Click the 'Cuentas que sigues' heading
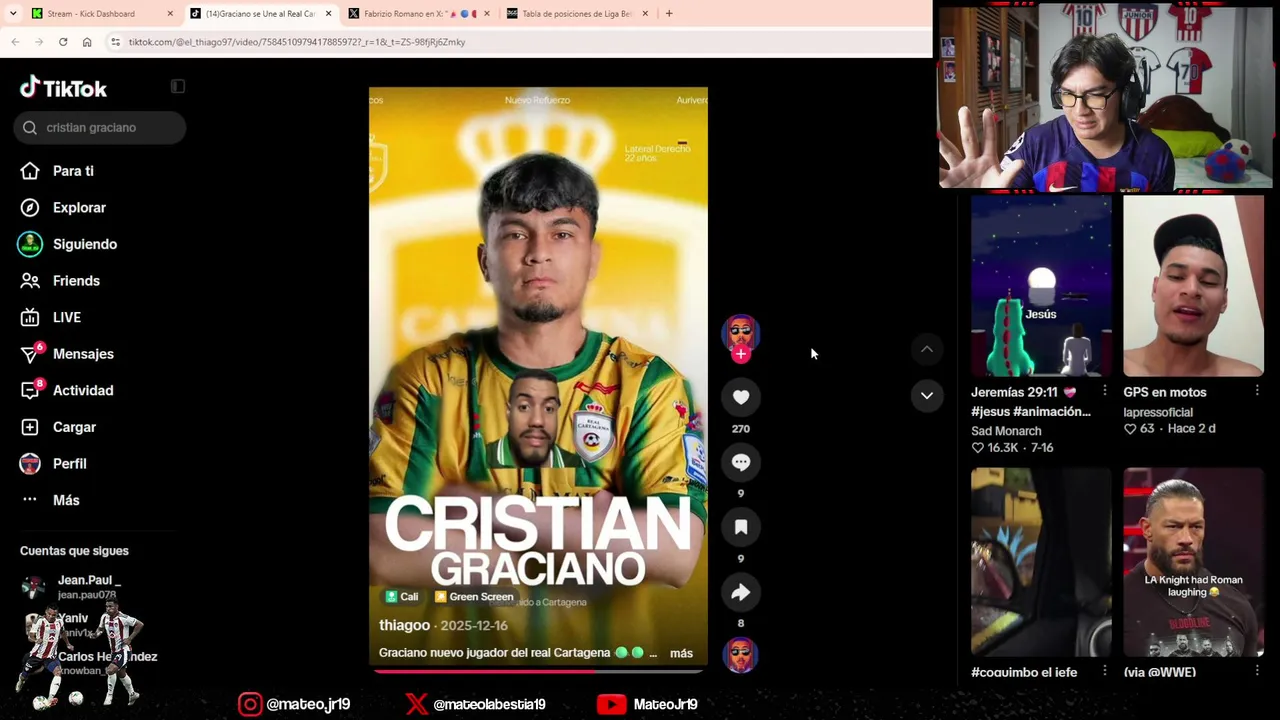 [x=74, y=551]
